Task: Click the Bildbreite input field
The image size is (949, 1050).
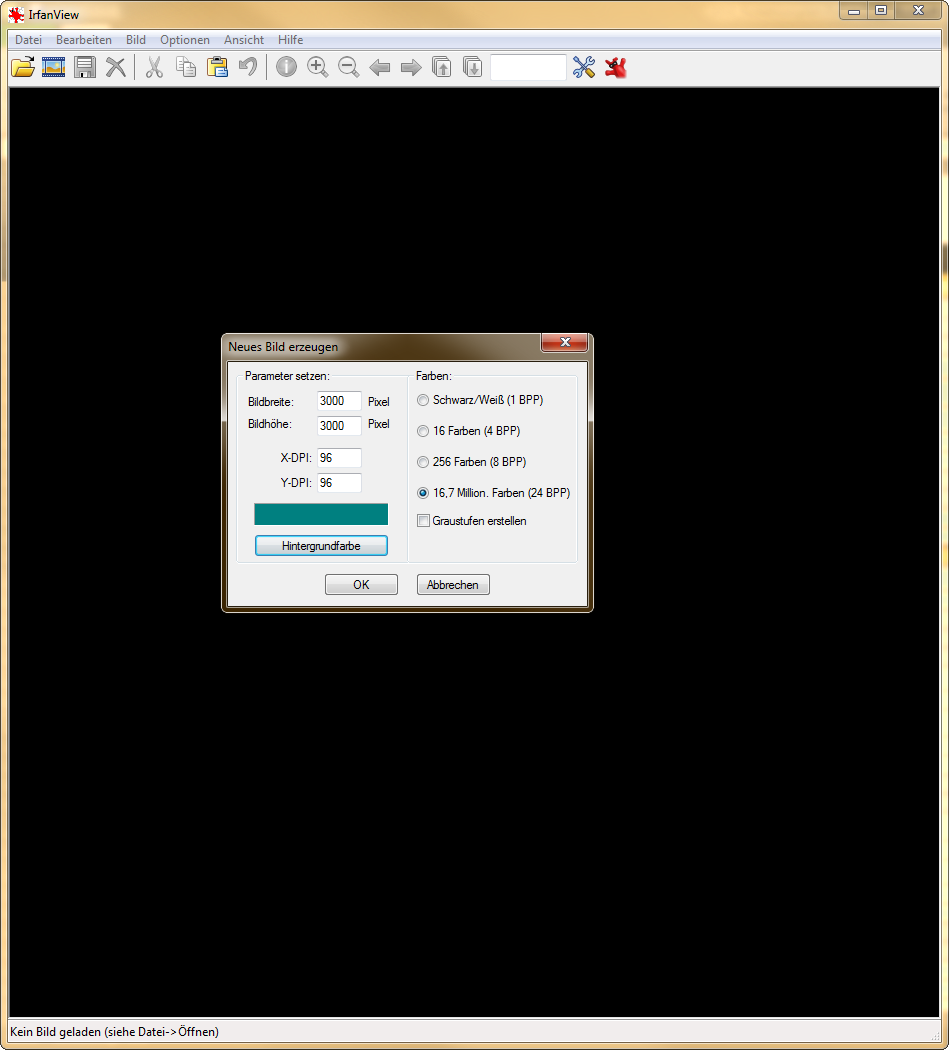Action: pos(339,401)
